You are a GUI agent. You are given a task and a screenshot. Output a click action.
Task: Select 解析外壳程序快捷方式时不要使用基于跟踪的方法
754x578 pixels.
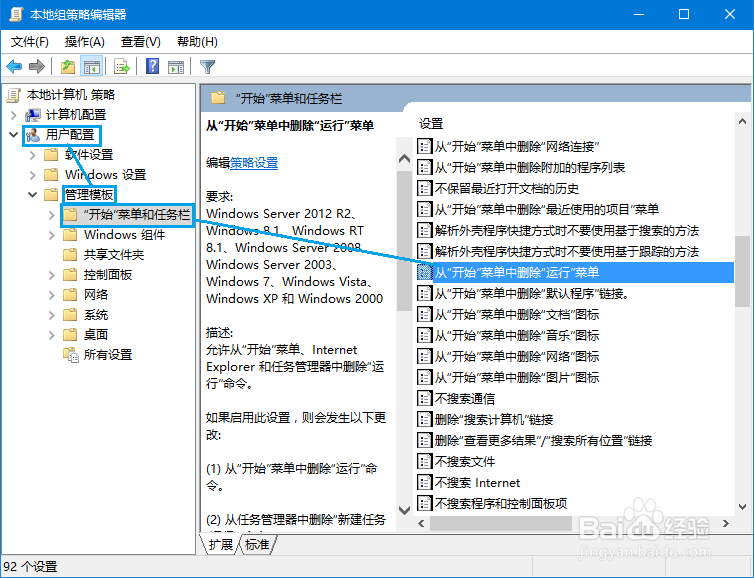click(x=567, y=251)
